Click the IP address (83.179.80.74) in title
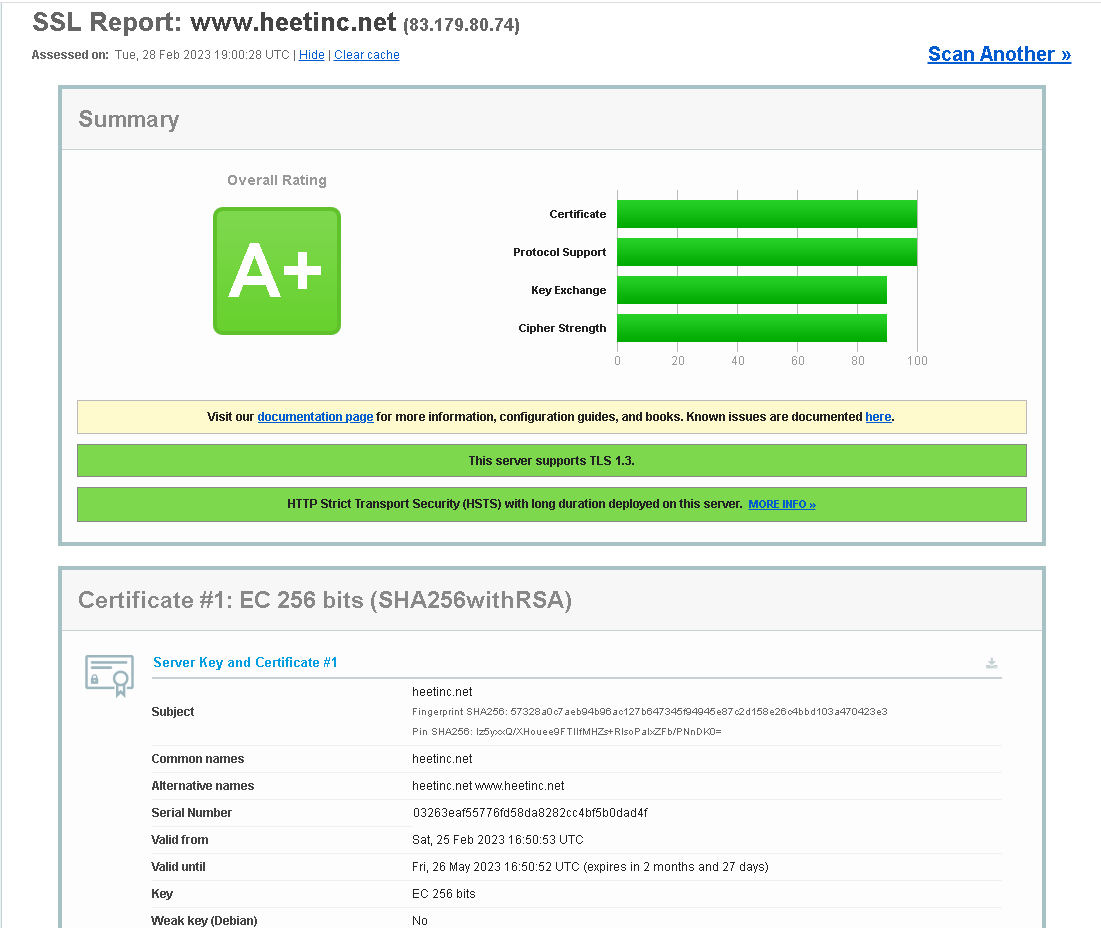Screen dimensions: 1101x928 click(x=461, y=25)
